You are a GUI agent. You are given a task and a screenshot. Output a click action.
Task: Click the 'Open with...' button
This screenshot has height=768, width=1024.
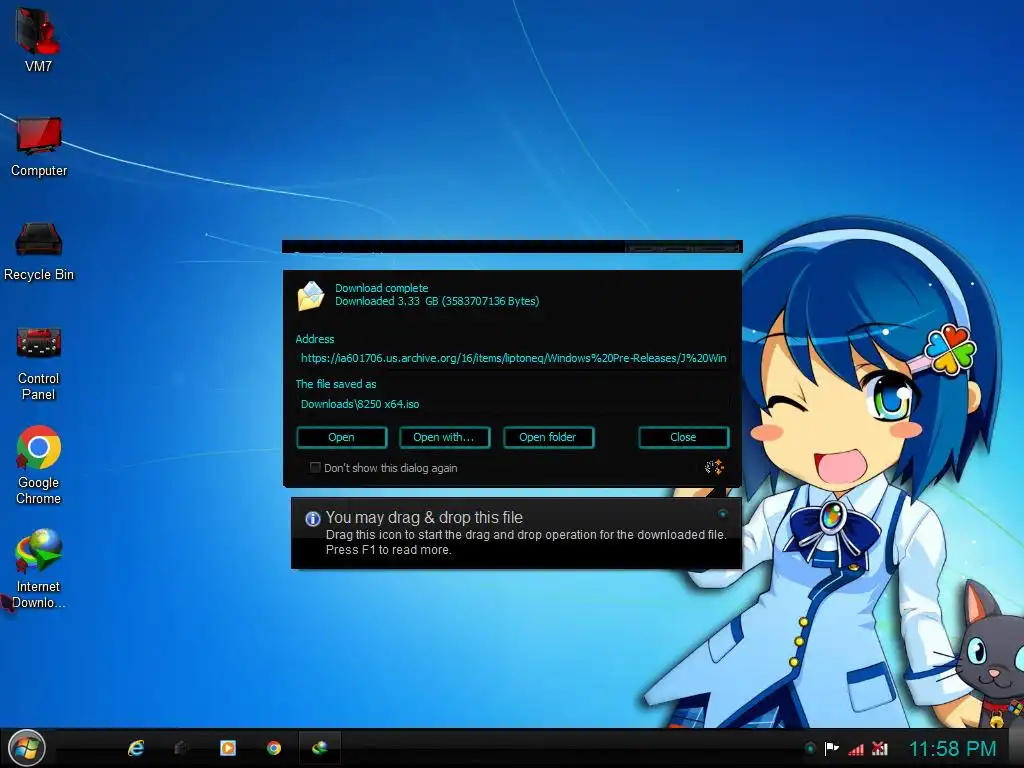point(444,437)
